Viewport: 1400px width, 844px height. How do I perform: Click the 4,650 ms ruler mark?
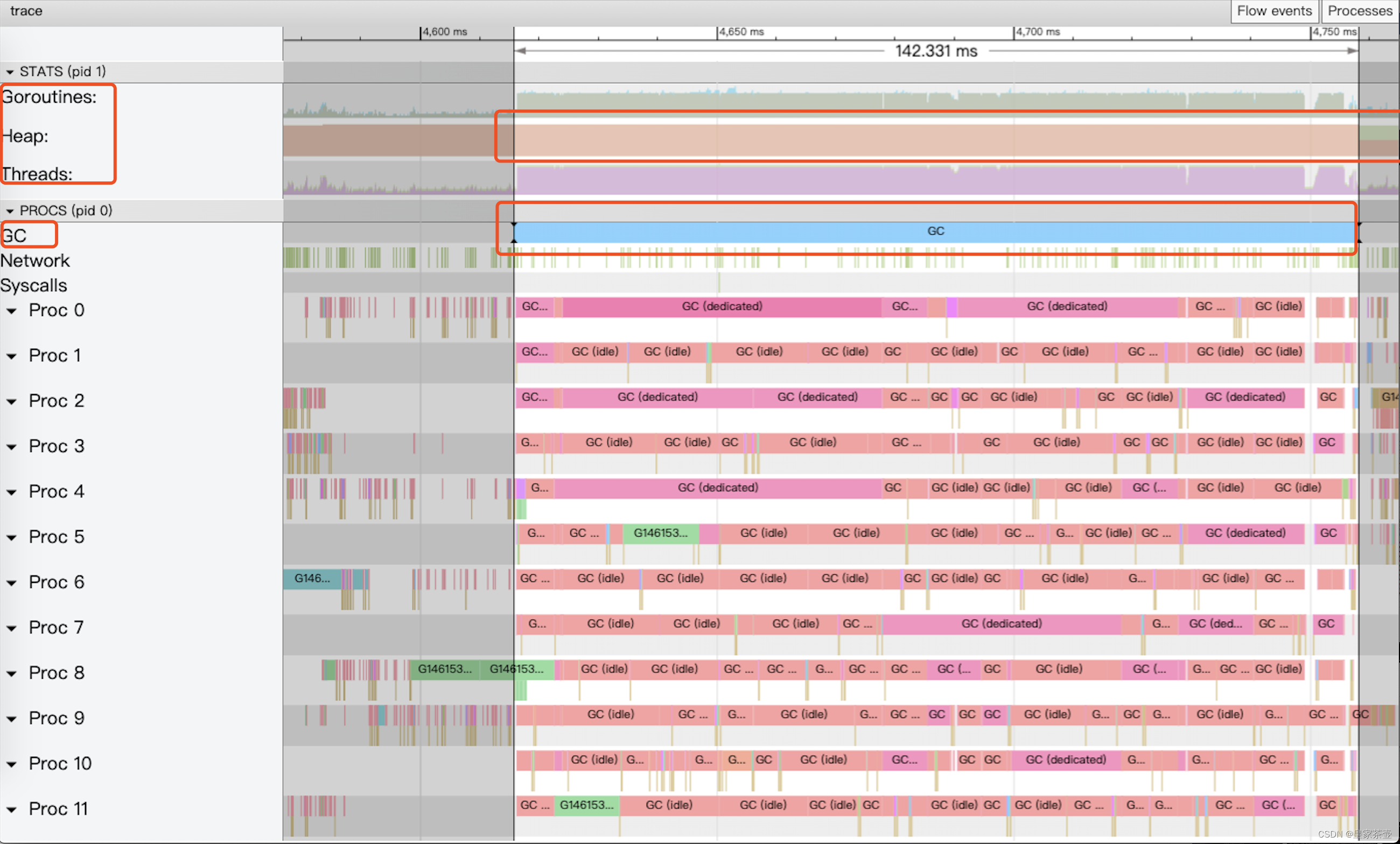[741, 32]
